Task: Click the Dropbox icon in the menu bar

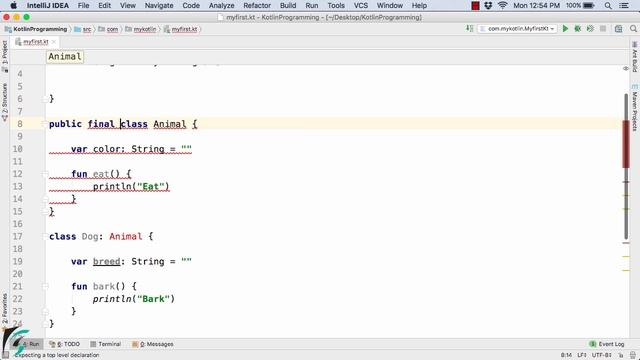Action: [x=488, y=5]
